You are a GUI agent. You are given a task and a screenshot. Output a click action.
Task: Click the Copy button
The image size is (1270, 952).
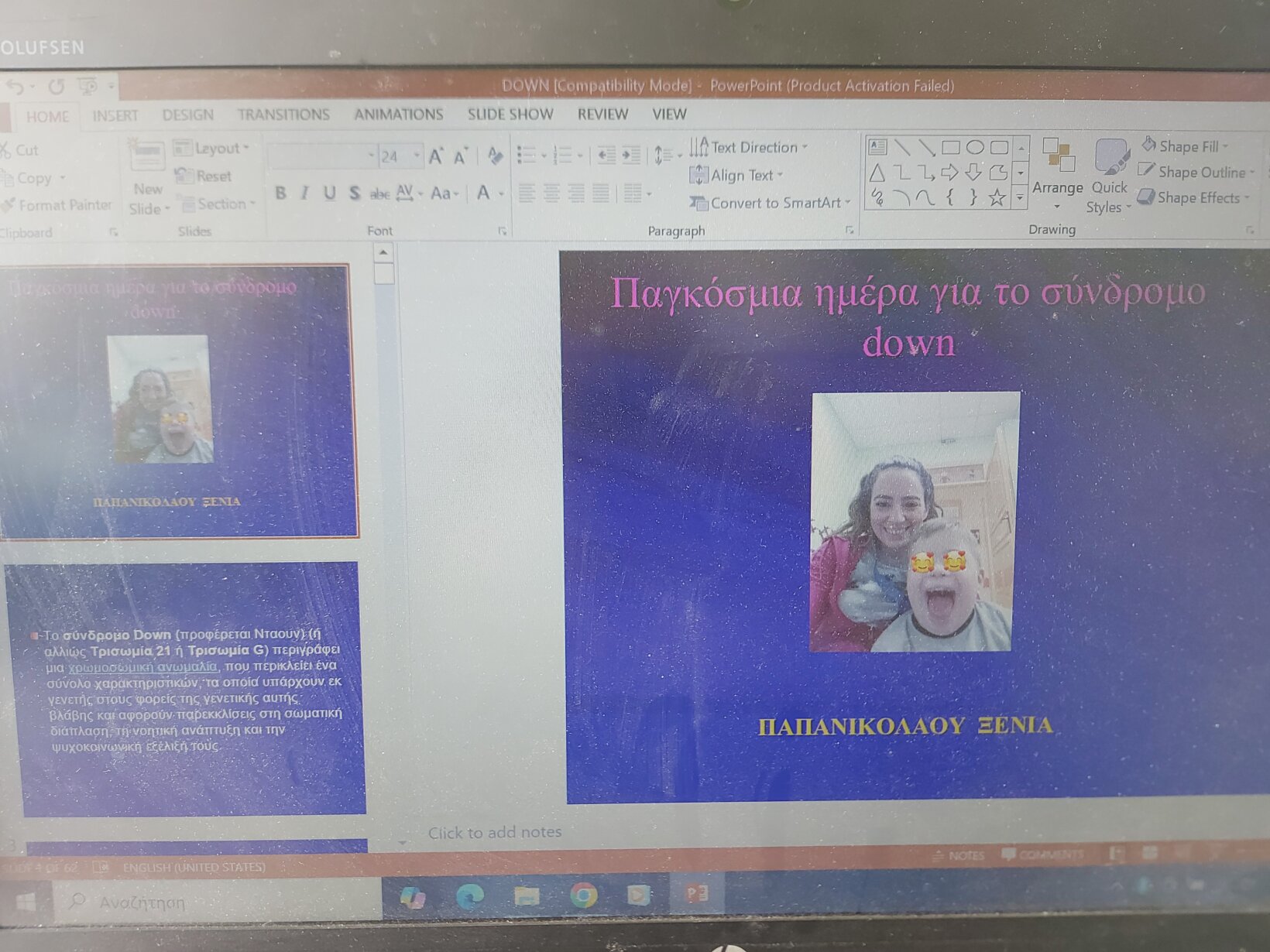pyautogui.click(x=31, y=178)
